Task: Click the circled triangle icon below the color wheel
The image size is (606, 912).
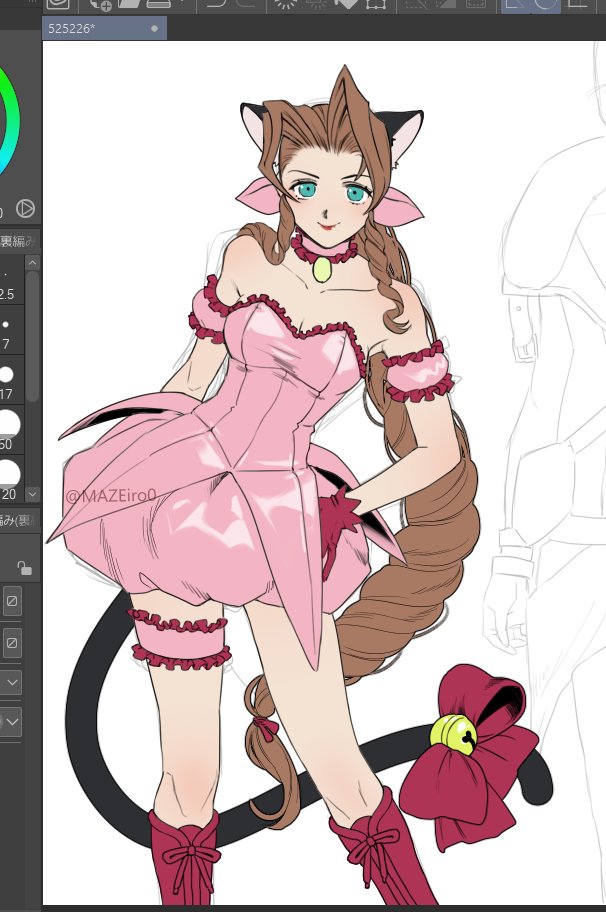Action: tap(25, 208)
